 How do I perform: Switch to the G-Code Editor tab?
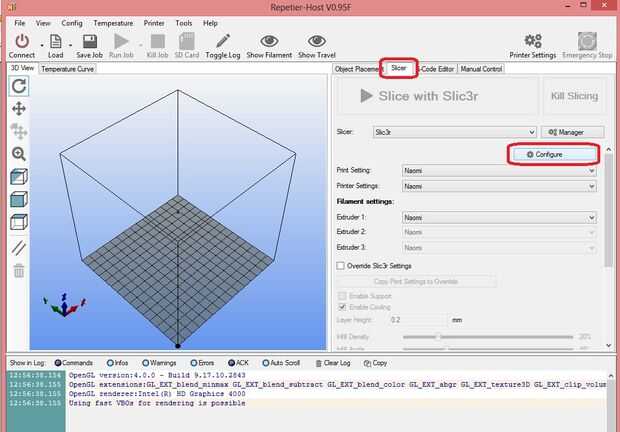(x=437, y=69)
